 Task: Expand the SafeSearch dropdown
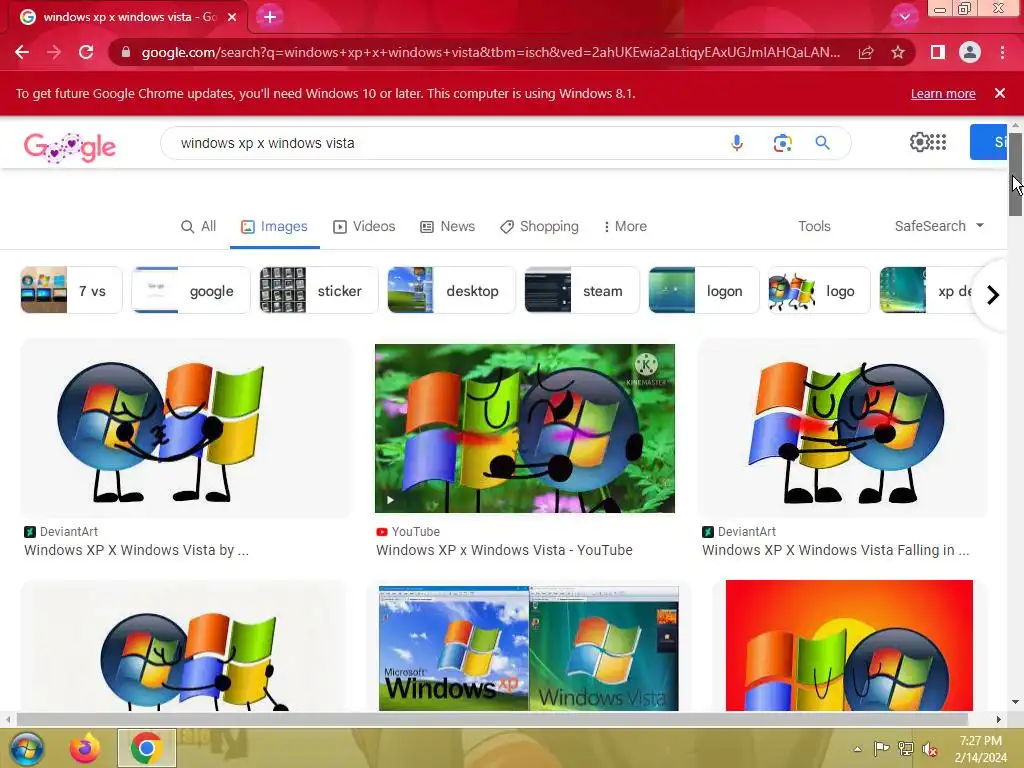939,226
